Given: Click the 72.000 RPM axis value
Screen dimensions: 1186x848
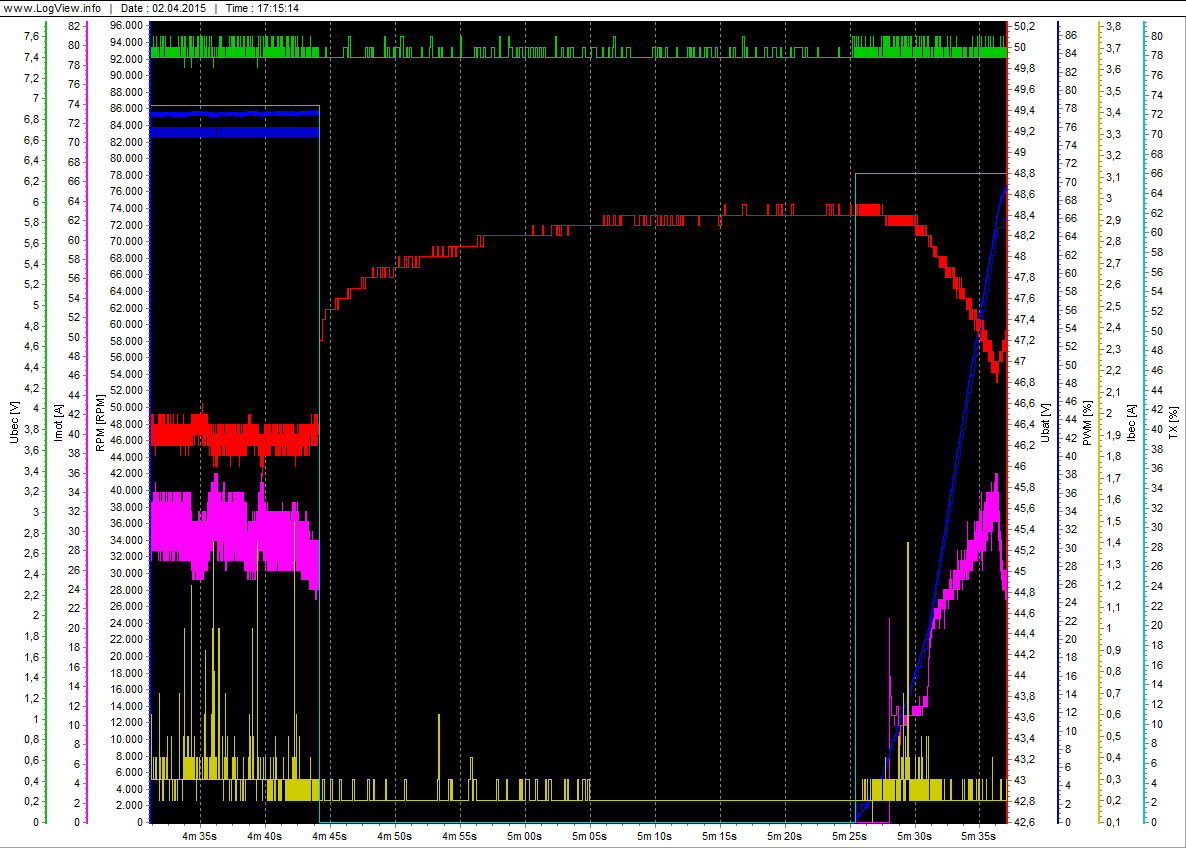Looking at the screenshot, I should [126, 225].
